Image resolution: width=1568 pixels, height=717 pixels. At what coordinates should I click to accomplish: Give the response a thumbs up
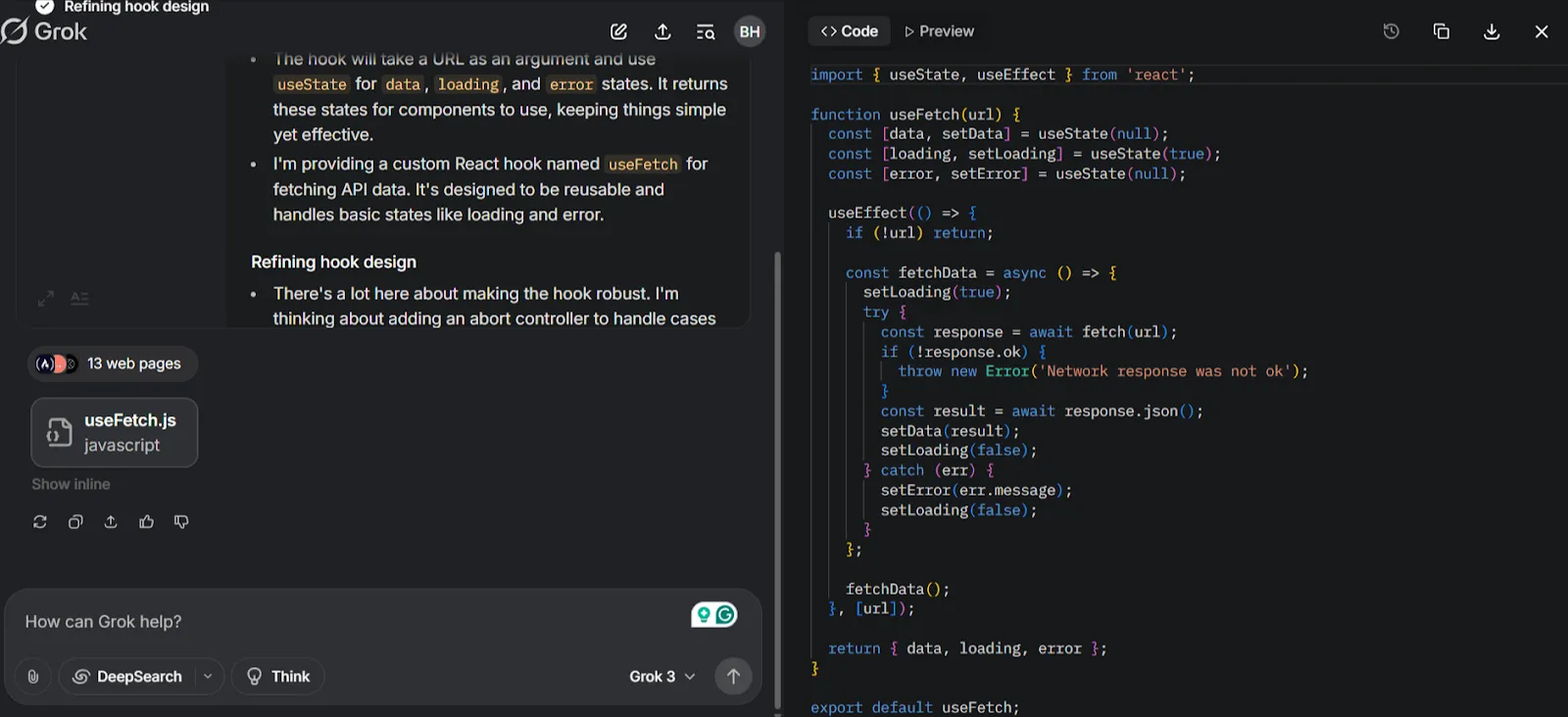[146, 522]
